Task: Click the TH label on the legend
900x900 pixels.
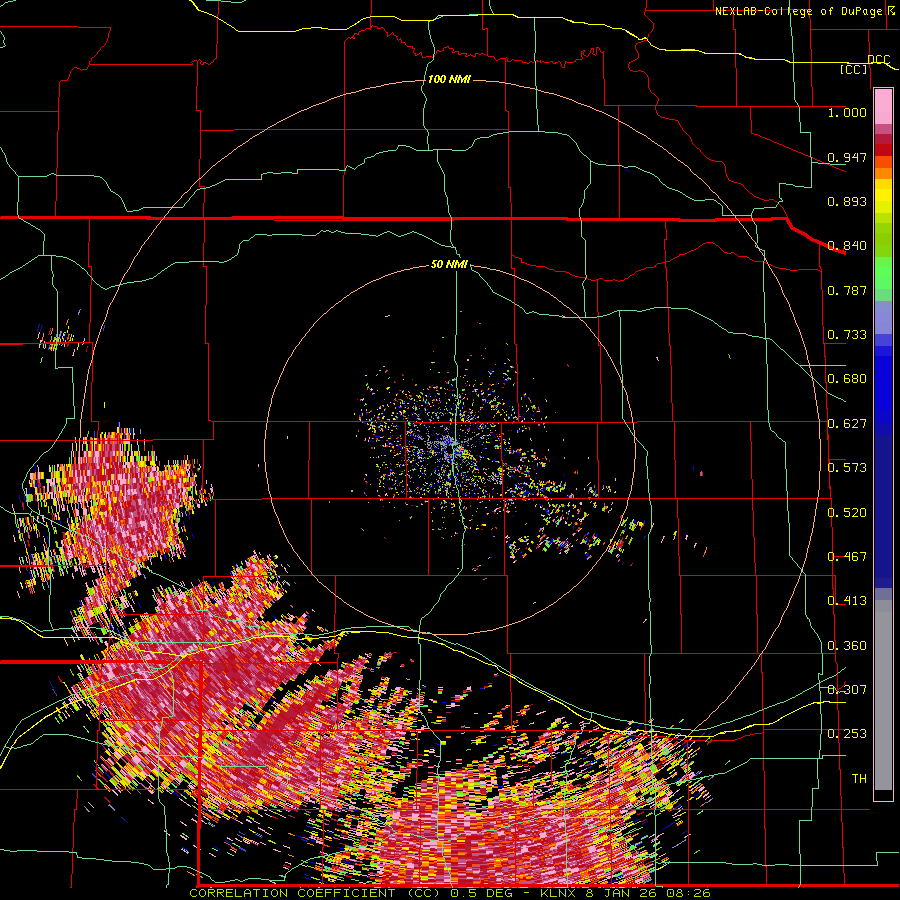Action: click(x=859, y=779)
